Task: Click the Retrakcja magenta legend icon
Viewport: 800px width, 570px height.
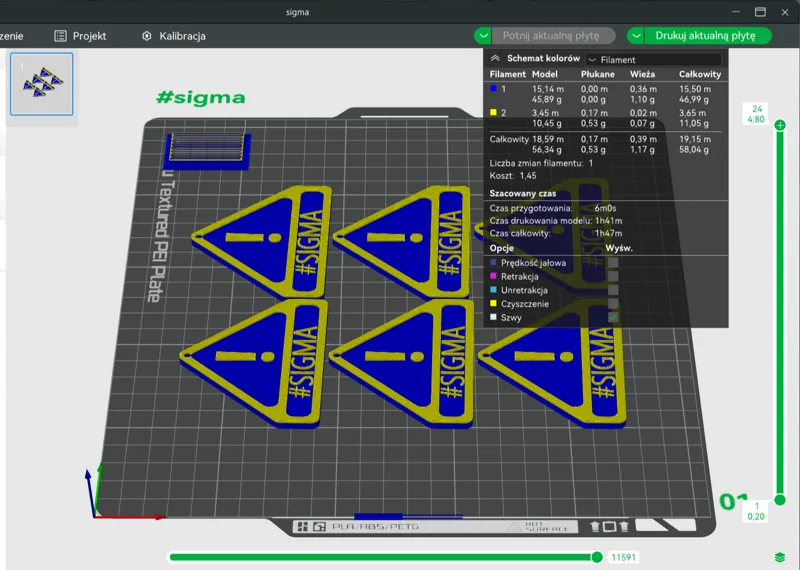Action: point(493,276)
